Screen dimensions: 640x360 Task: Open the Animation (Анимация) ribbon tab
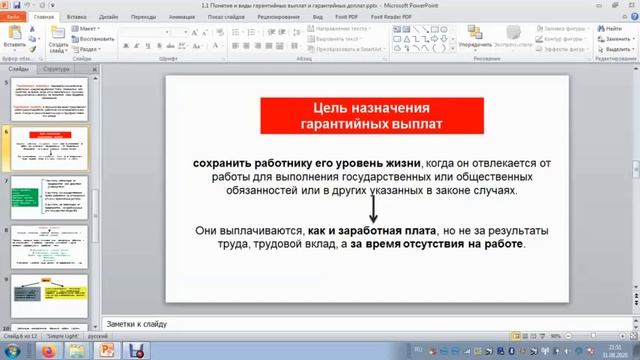click(x=182, y=17)
